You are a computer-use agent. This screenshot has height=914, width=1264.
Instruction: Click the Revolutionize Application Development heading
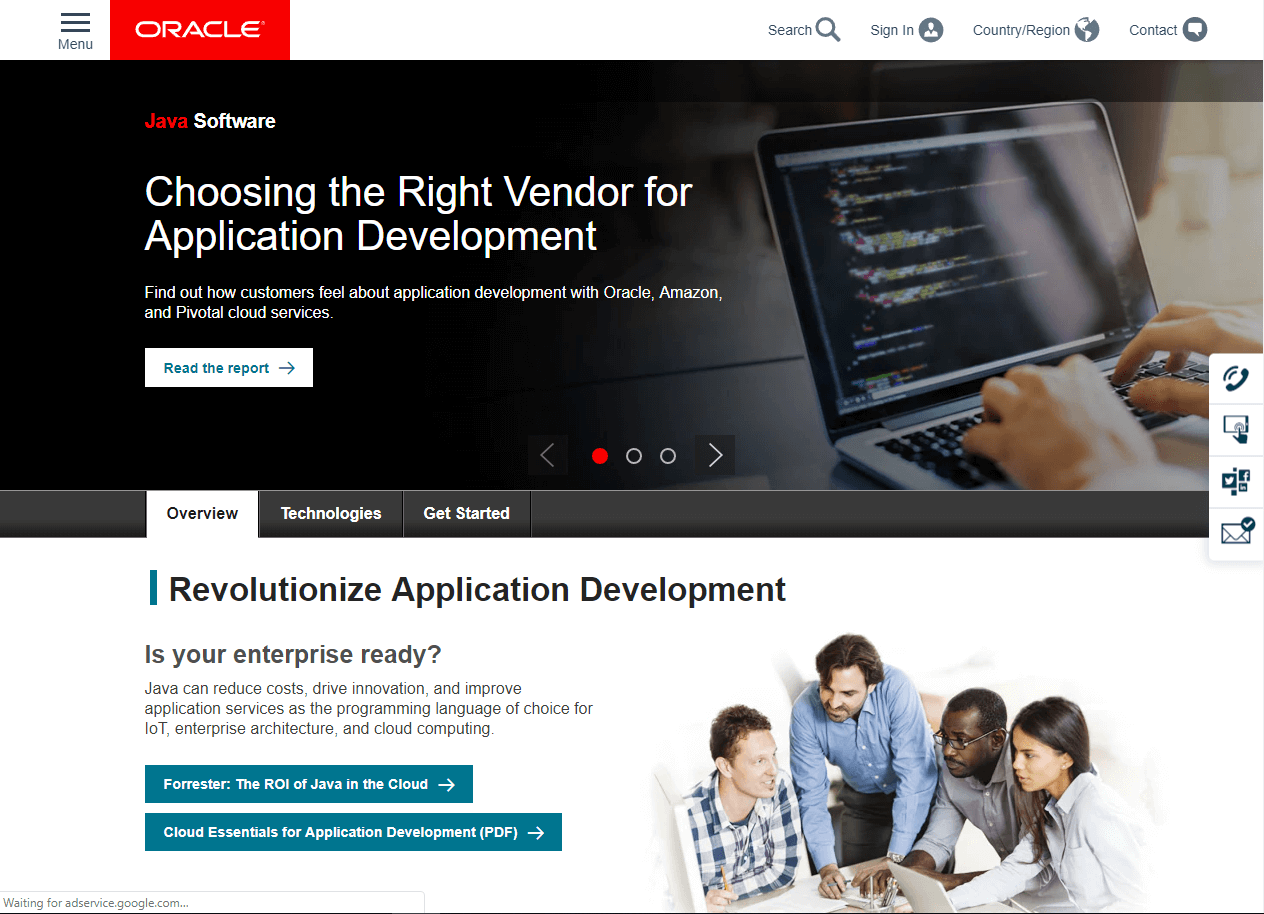(477, 590)
